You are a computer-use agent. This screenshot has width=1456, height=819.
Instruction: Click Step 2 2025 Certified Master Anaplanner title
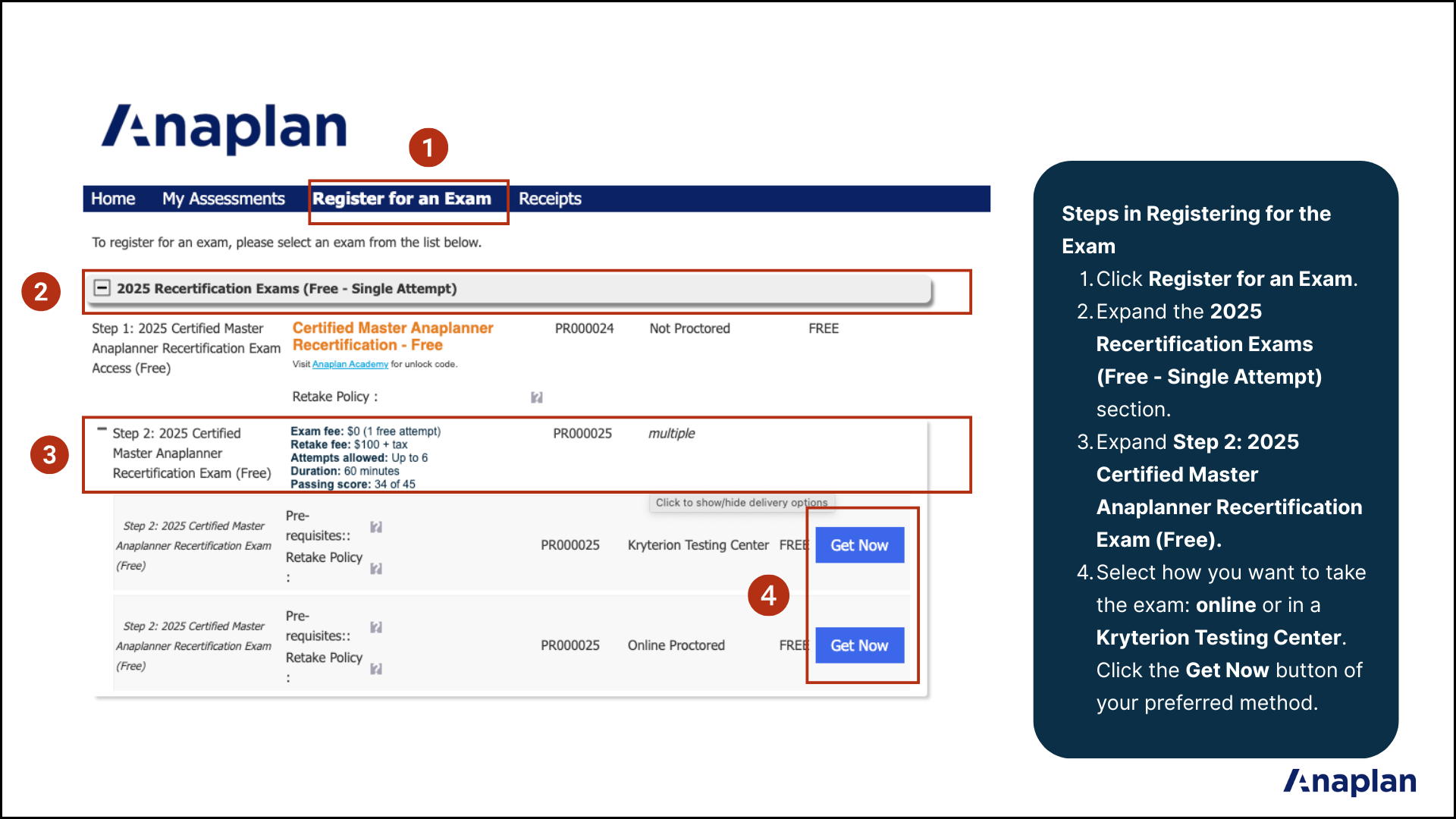click(192, 453)
